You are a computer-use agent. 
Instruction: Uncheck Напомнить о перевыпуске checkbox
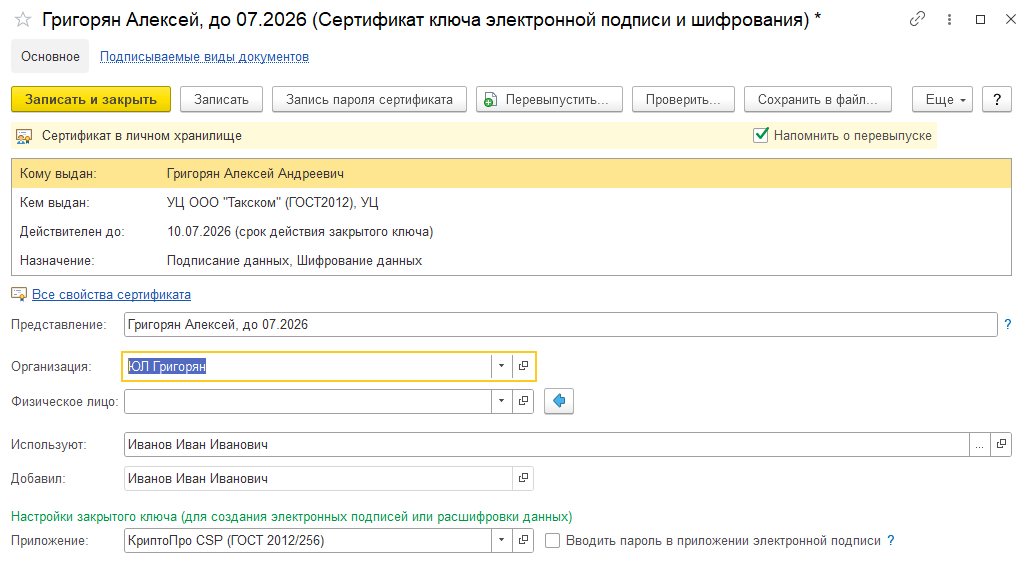(761, 135)
